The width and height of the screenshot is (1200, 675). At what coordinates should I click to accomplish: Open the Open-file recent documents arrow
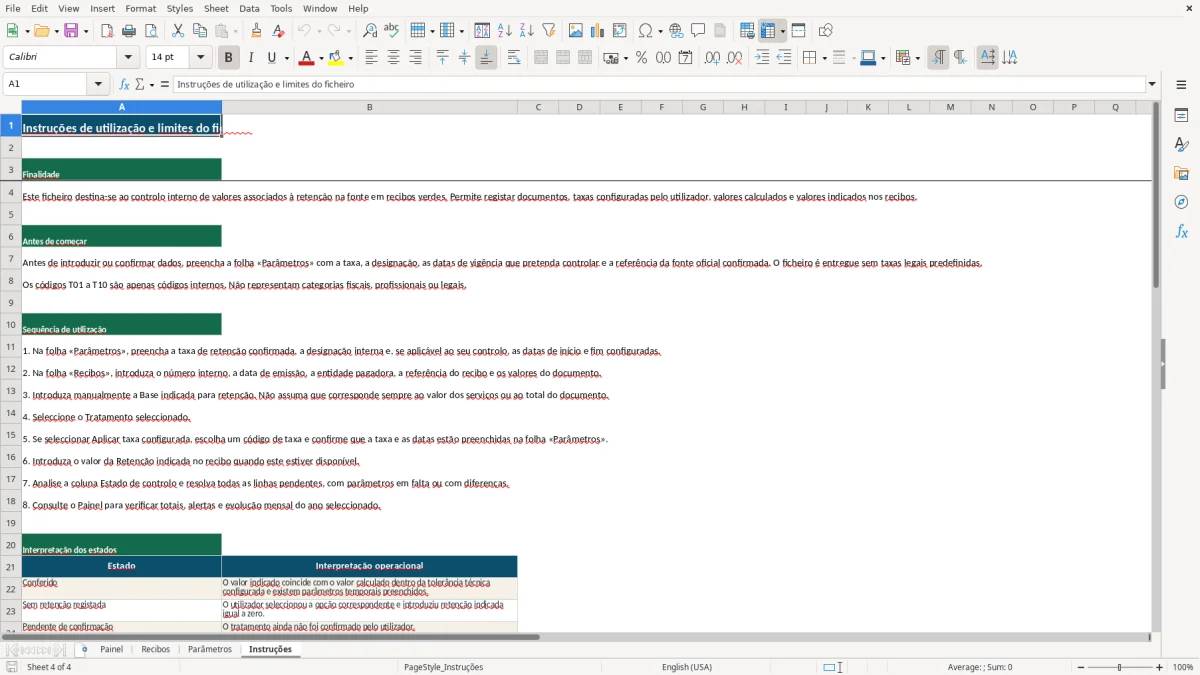pyautogui.click(x=55, y=31)
